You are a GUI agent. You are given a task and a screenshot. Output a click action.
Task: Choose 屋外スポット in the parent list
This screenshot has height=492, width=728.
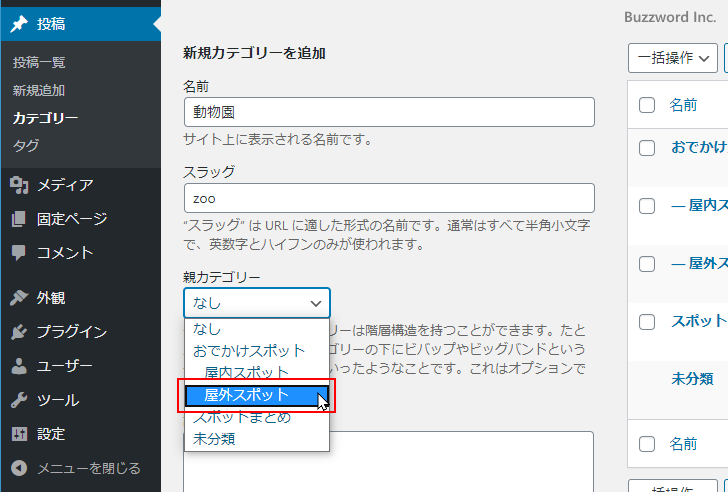(x=247, y=395)
